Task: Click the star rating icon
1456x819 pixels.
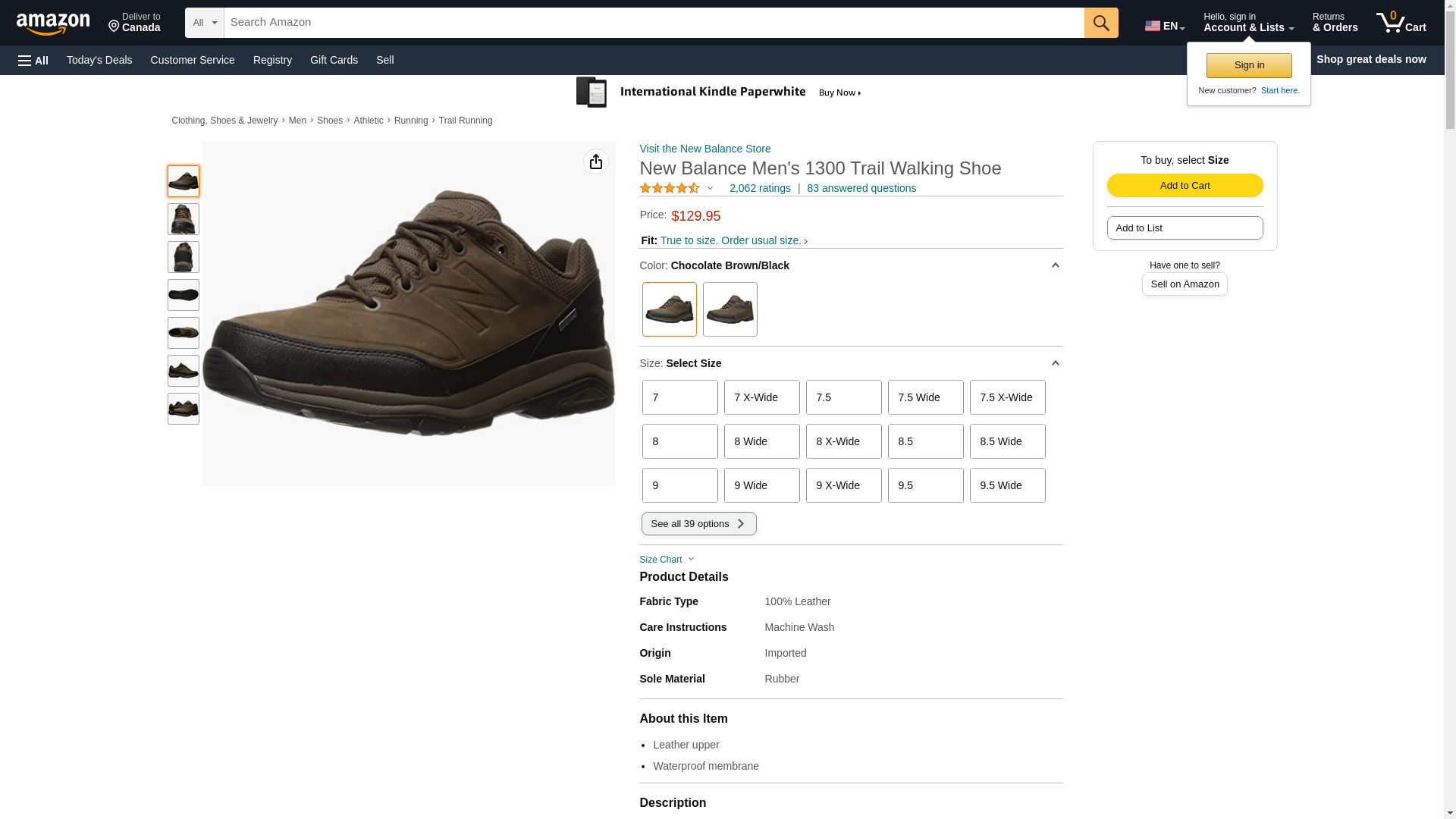Action: click(x=670, y=188)
